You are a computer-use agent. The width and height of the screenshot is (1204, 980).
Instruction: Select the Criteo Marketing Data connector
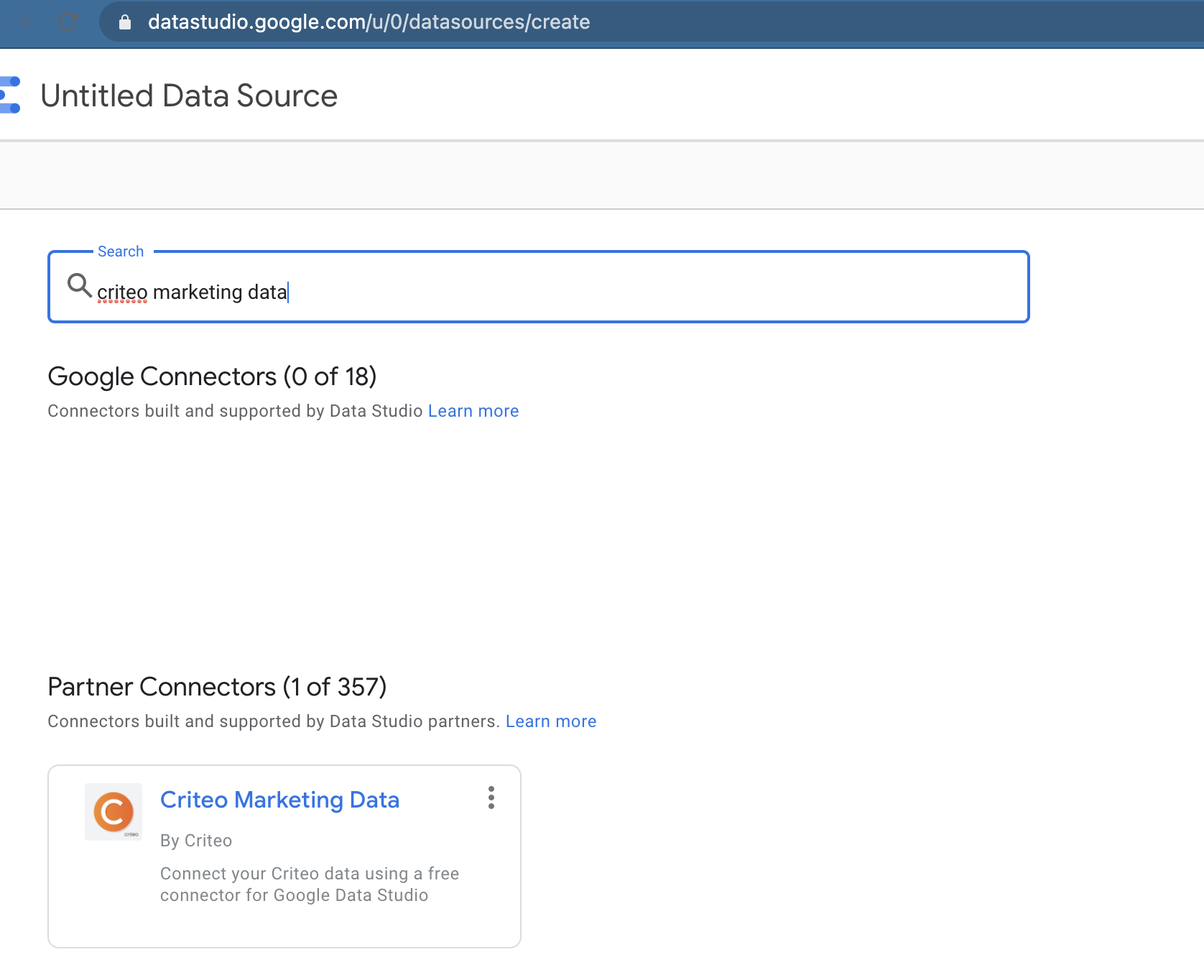pos(279,800)
